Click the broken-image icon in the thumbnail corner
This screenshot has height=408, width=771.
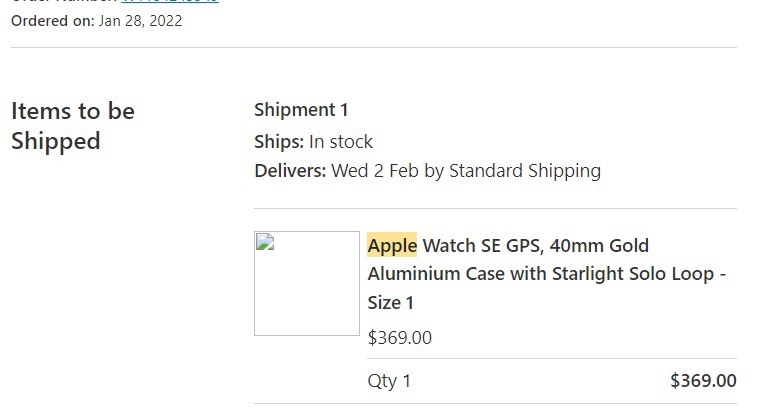265,242
